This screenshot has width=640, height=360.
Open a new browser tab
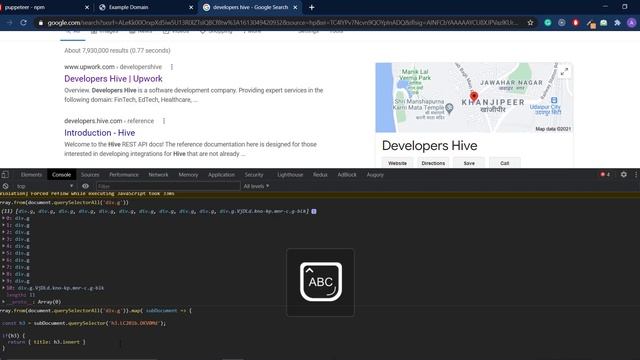click(x=311, y=7)
